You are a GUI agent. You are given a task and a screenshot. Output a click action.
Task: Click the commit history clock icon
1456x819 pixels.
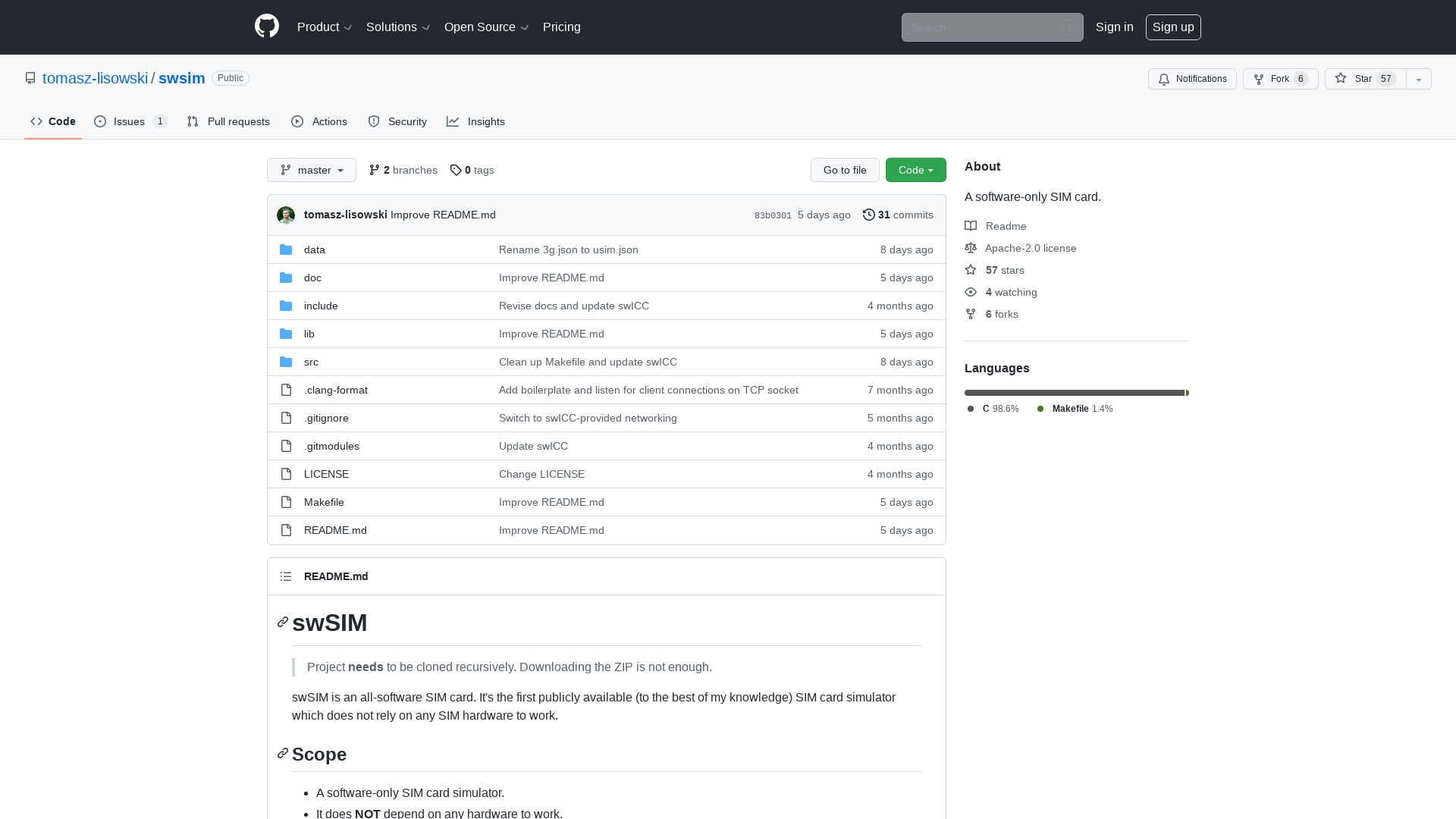coord(869,215)
